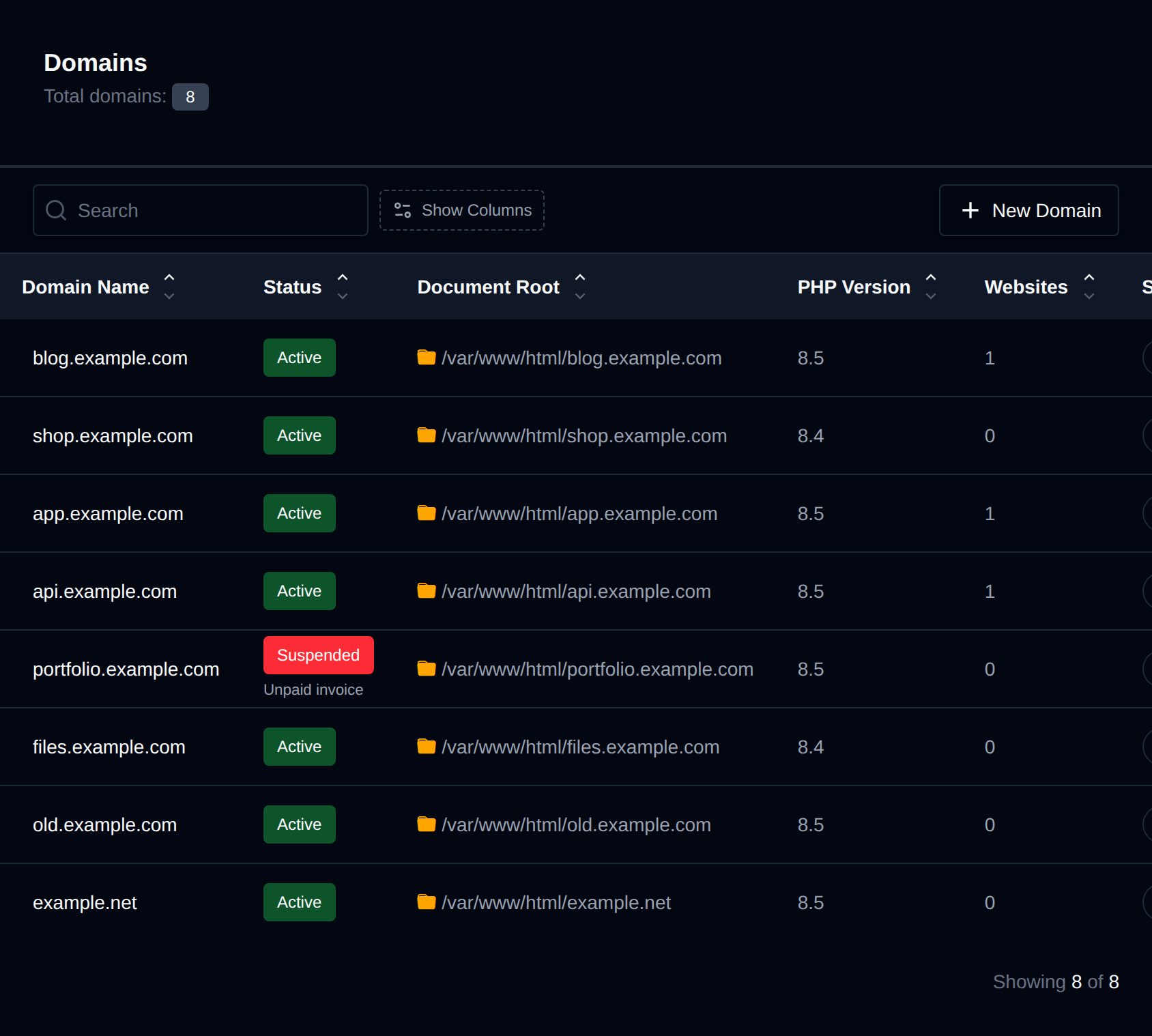Sort by Status column

pos(306,287)
